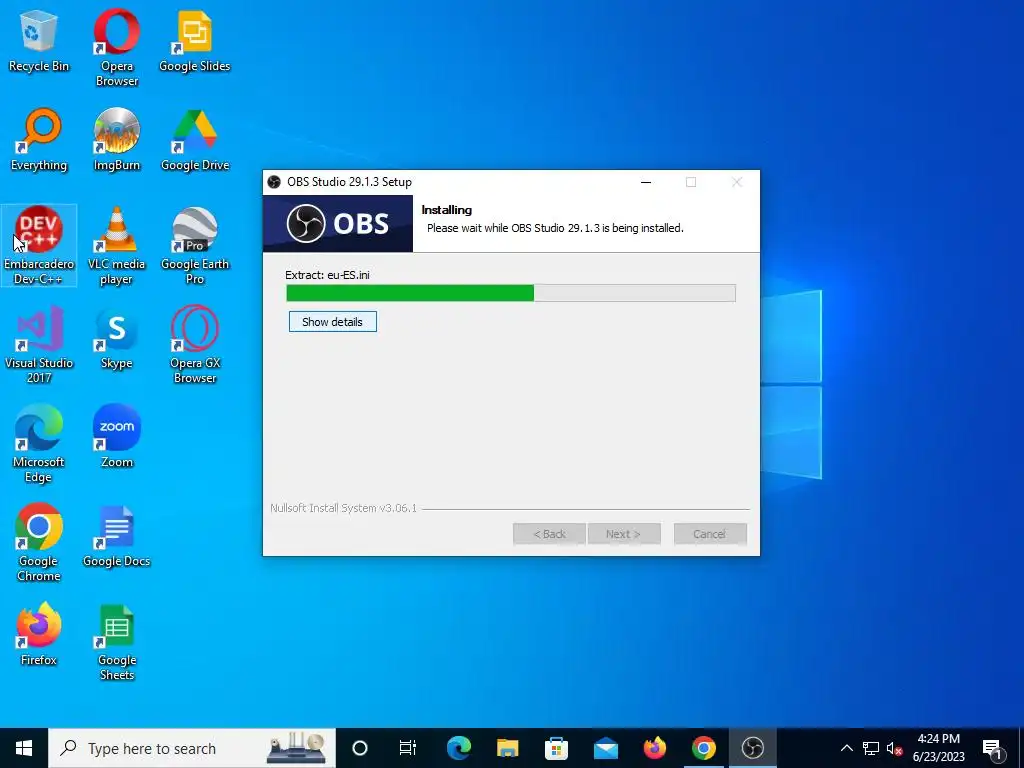
Task: Select the Everything search desktop shortcut
Action: pyautogui.click(x=39, y=140)
